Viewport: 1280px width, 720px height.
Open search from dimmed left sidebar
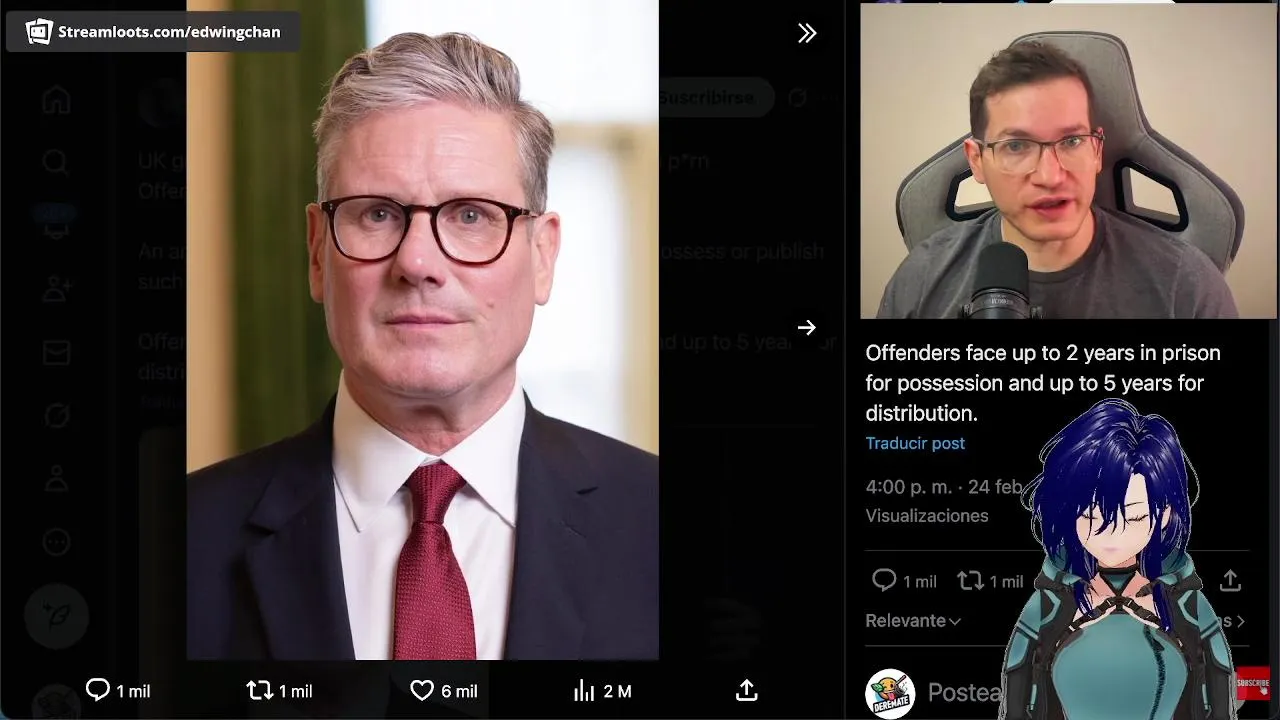point(56,162)
